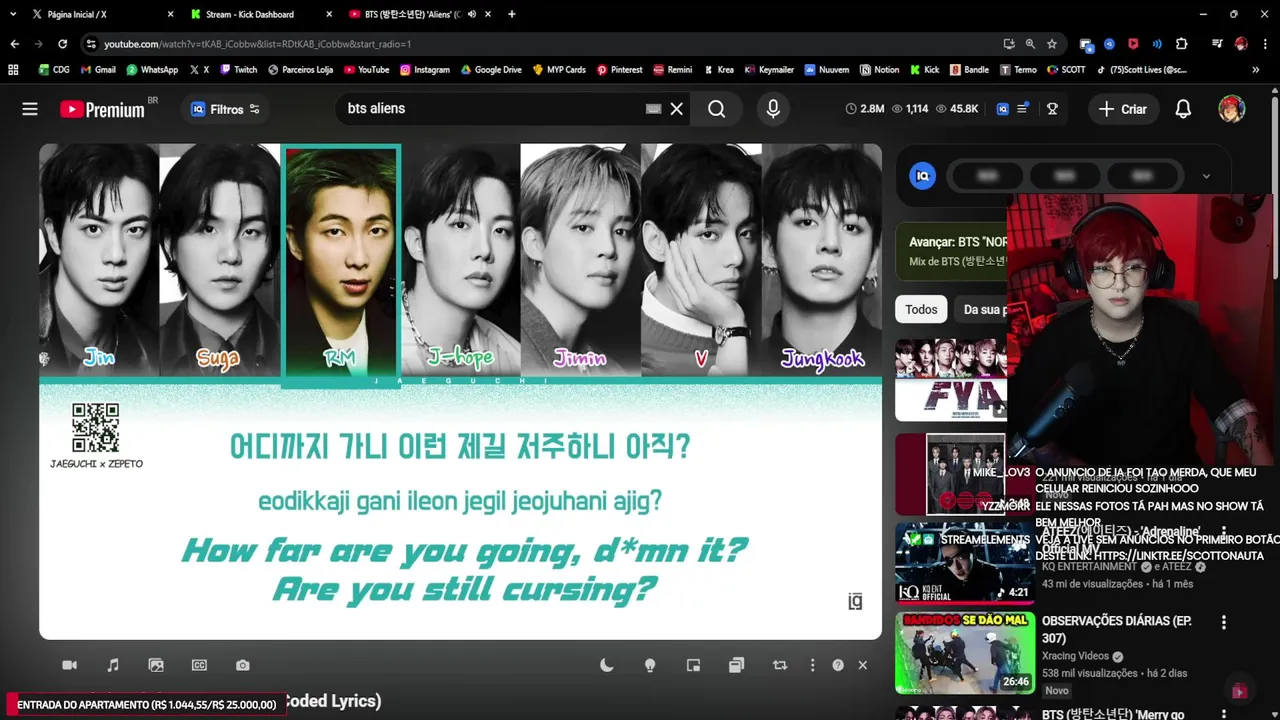Open options menu for OBSERVAÇÕES DIÁRIAS video
The width and height of the screenshot is (1280, 720).
tap(1223, 622)
